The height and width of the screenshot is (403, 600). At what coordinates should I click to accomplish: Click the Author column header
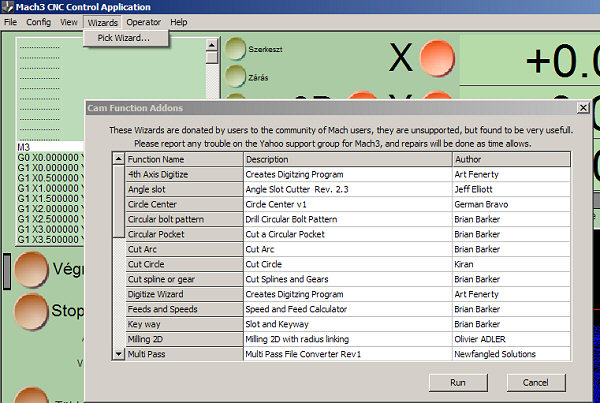511,159
